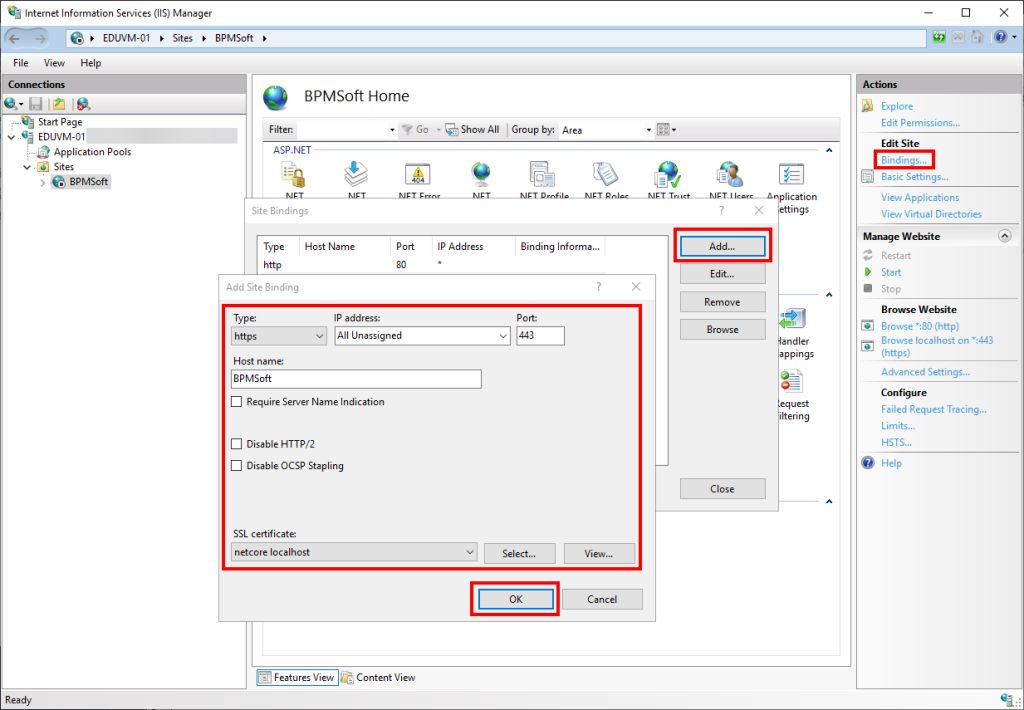Image resolution: width=1024 pixels, height=710 pixels.
Task: Open the SSL certificate dropdown
Action: (354, 552)
